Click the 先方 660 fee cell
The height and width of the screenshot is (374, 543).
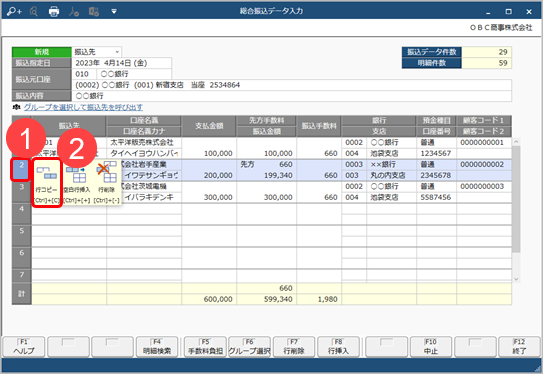click(266, 164)
